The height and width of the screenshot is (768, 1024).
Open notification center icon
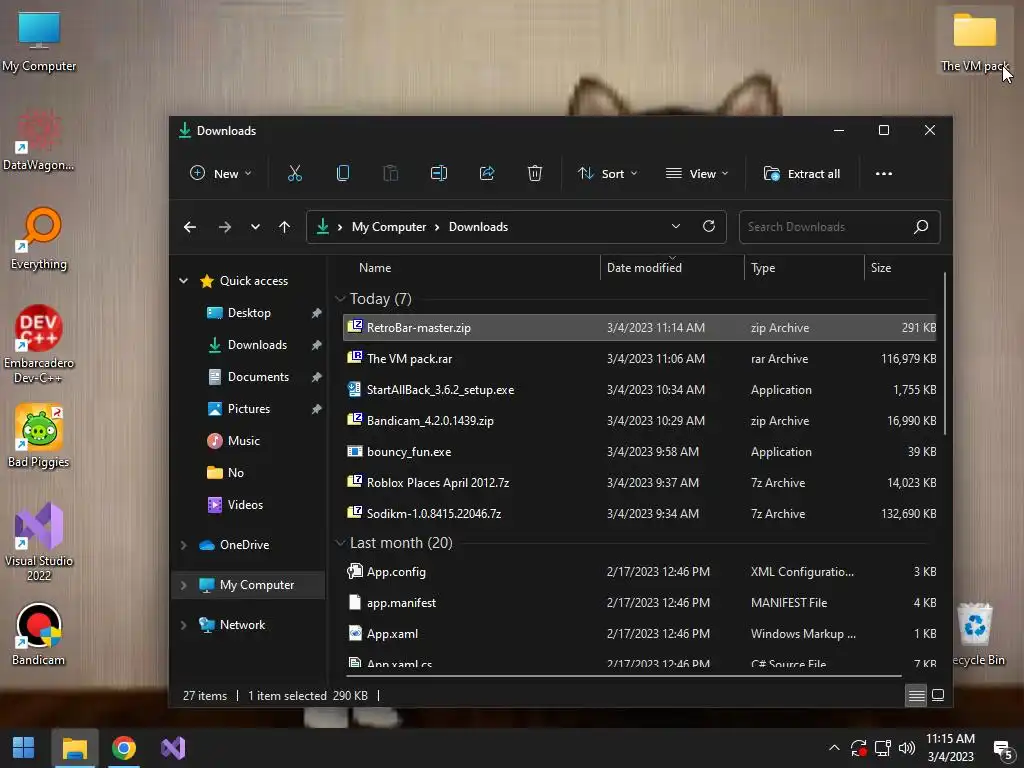point(1002,749)
